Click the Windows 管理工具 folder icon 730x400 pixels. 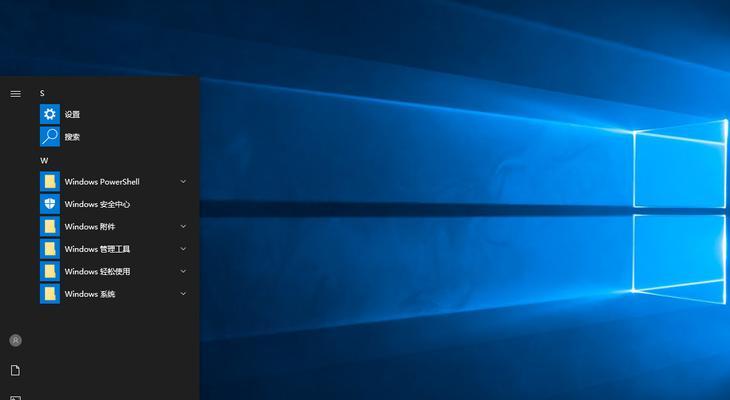click(50, 249)
